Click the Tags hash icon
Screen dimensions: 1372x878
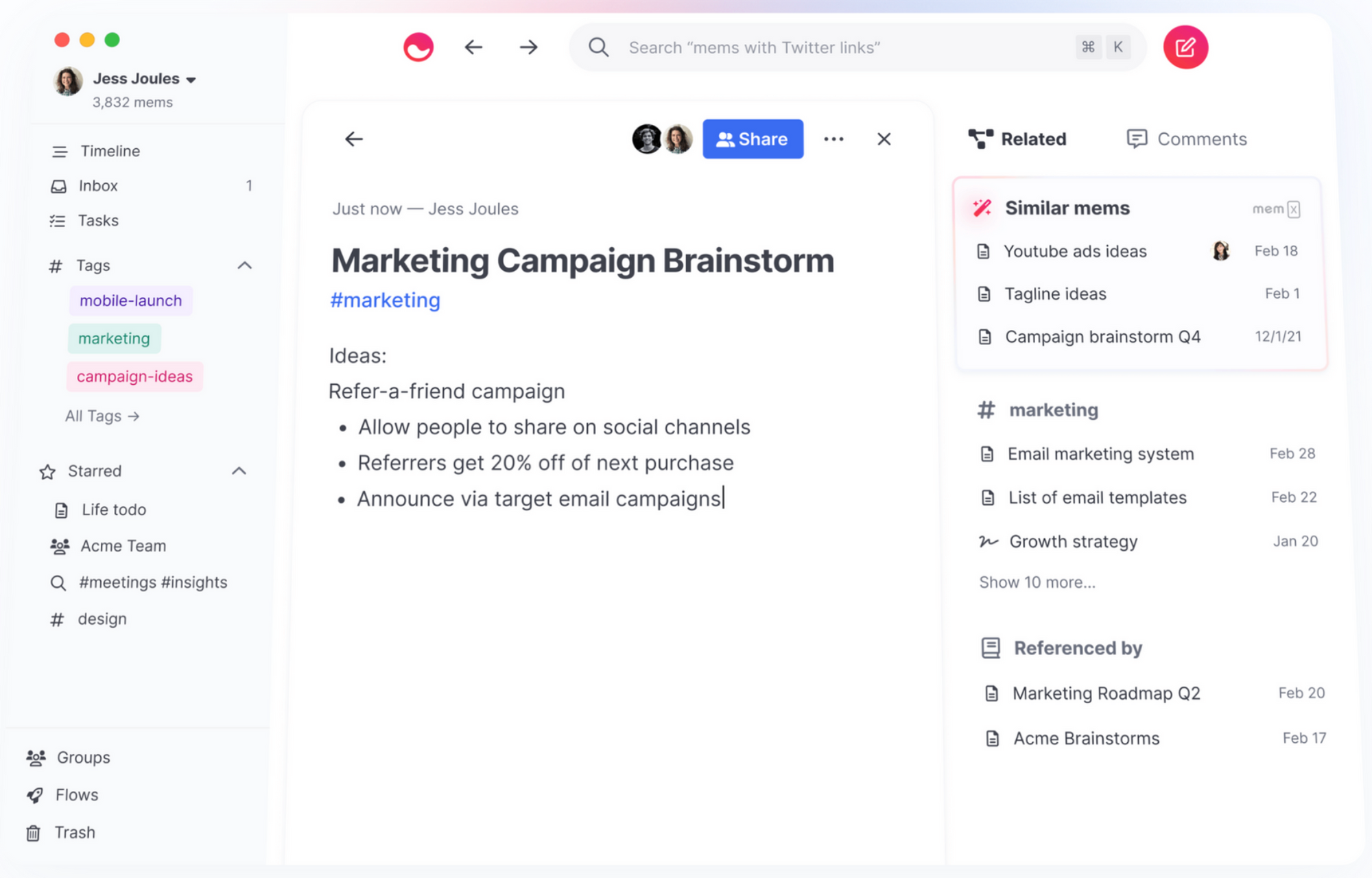(x=56, y=266)
